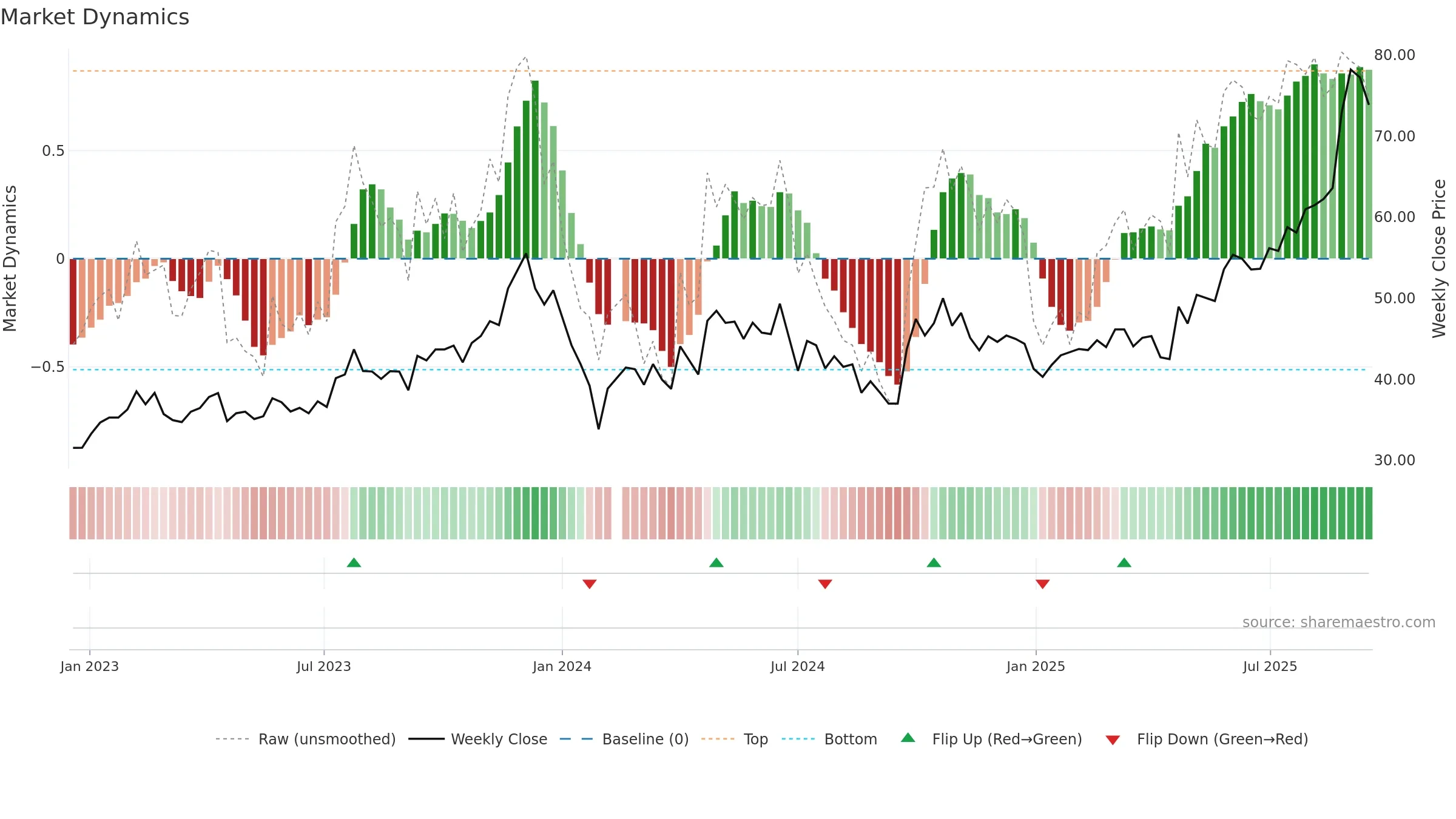The image size is (1456, 819).
Task: Click the Jan 2025 axis label
Action: pos(1036,666)
